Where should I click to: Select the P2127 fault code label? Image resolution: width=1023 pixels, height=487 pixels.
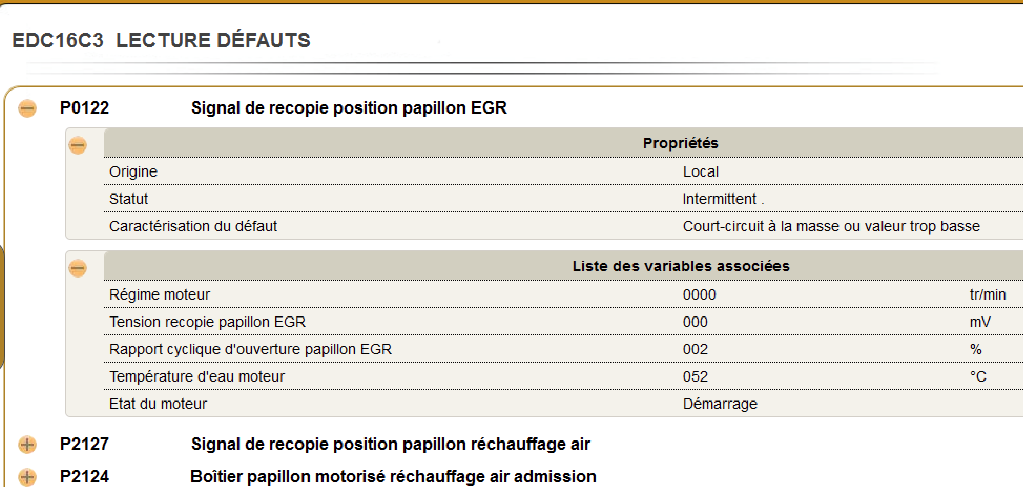(84, 445)
